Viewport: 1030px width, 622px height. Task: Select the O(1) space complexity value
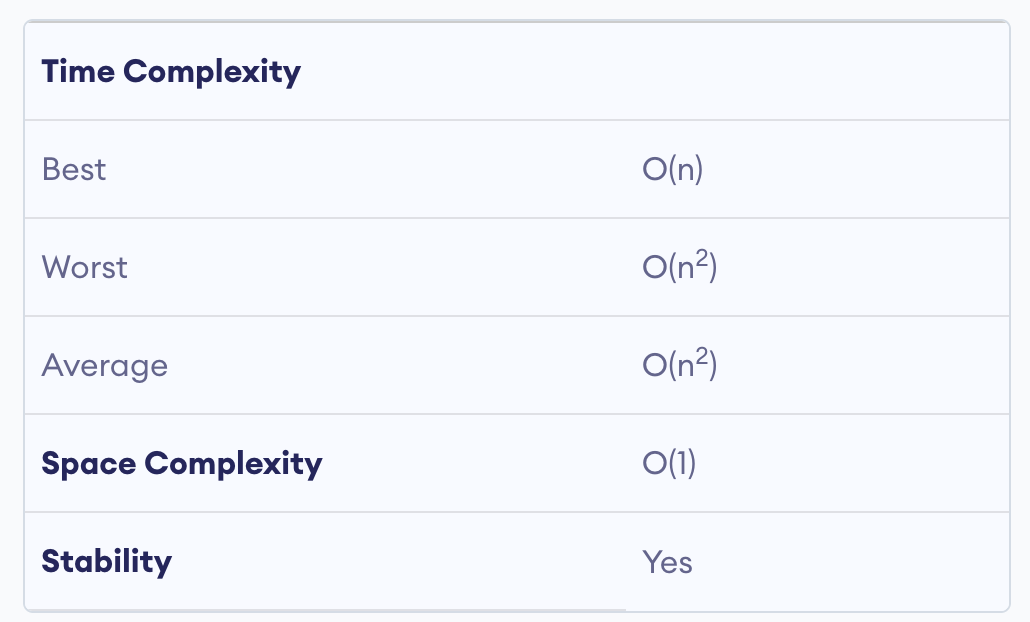pos(669,463)
